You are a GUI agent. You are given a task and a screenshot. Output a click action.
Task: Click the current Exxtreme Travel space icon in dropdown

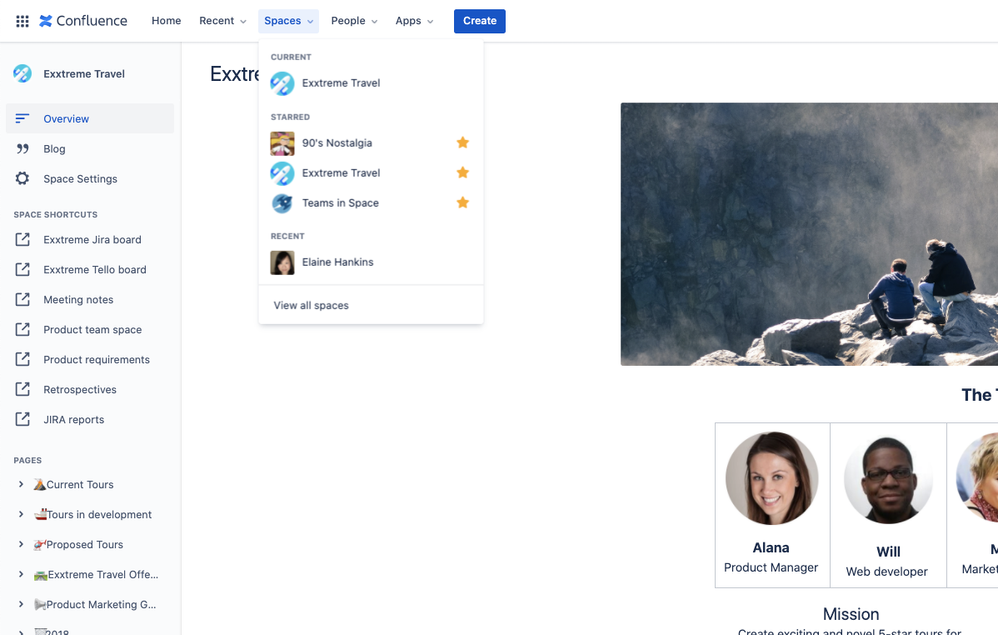click(282, 83)
